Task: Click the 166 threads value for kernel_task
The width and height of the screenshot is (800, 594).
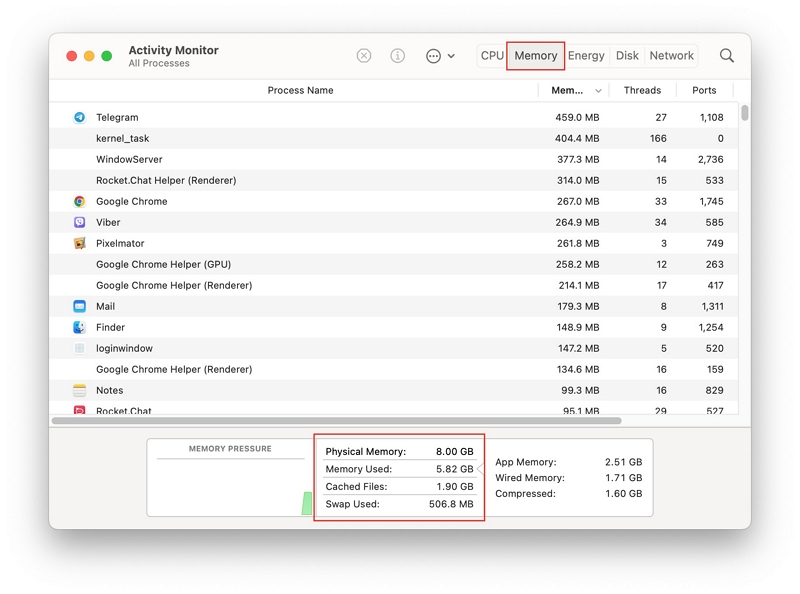Action: 658,138
